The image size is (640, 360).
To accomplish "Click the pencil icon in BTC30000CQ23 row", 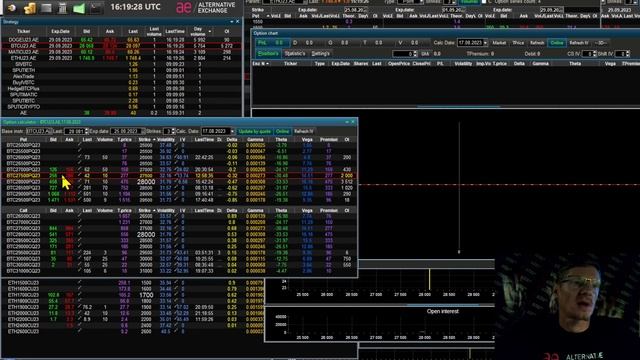I will 80,259.
